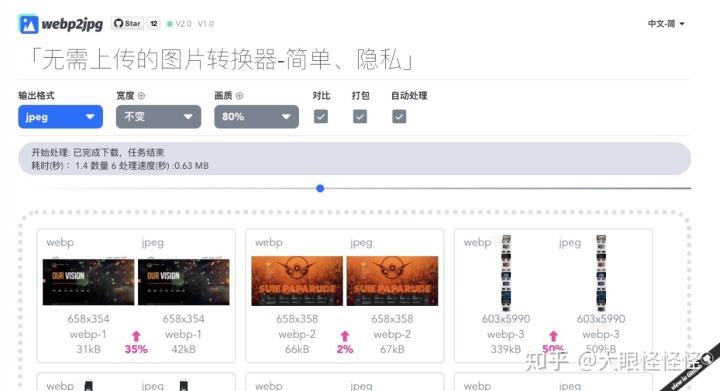The width and height of the screenshot is (720, 391).
Task: Click the plus icon next to 宽度
Action: coord(141,95)
